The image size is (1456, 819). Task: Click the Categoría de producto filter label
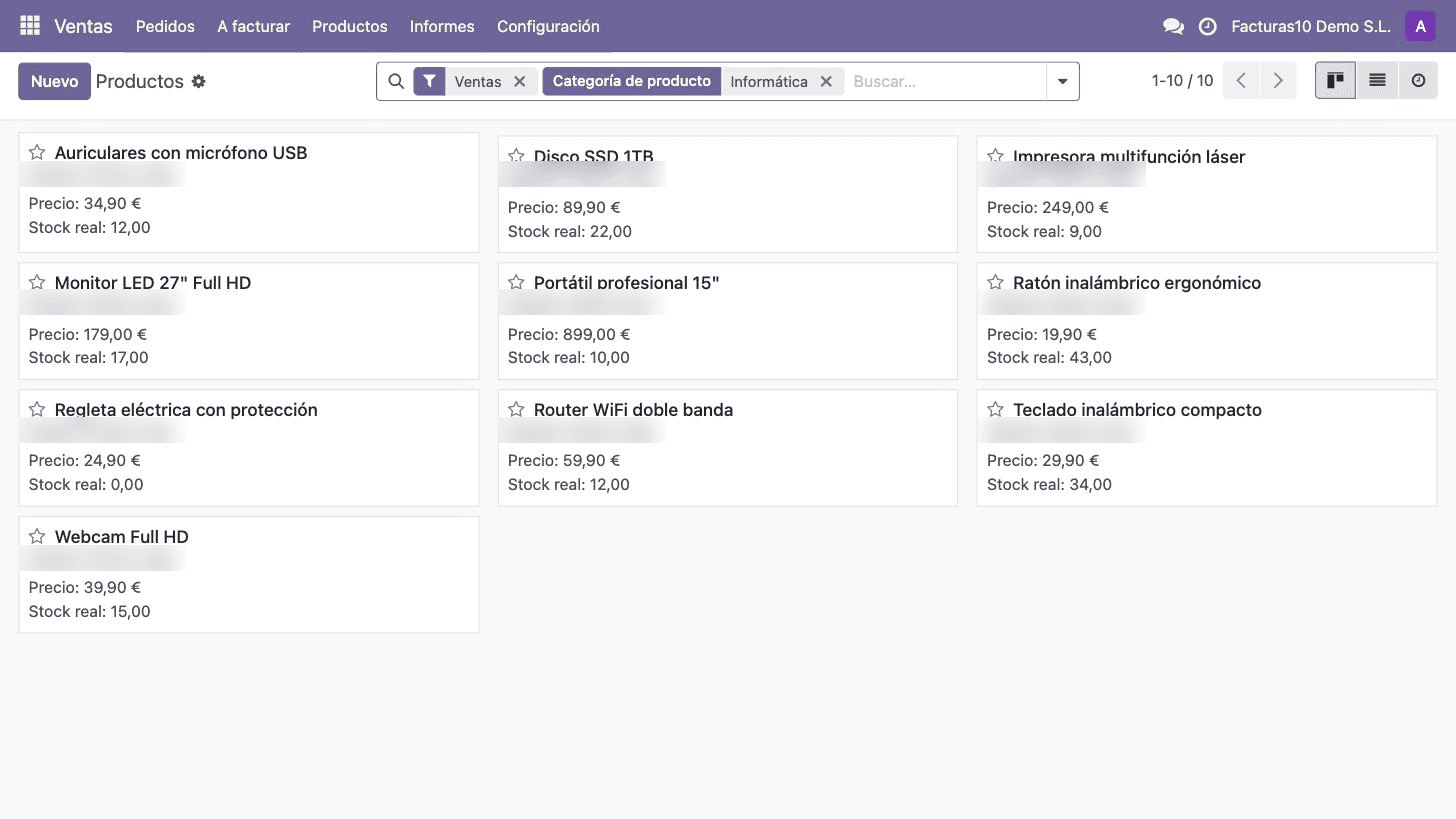(x=632, y=81)
